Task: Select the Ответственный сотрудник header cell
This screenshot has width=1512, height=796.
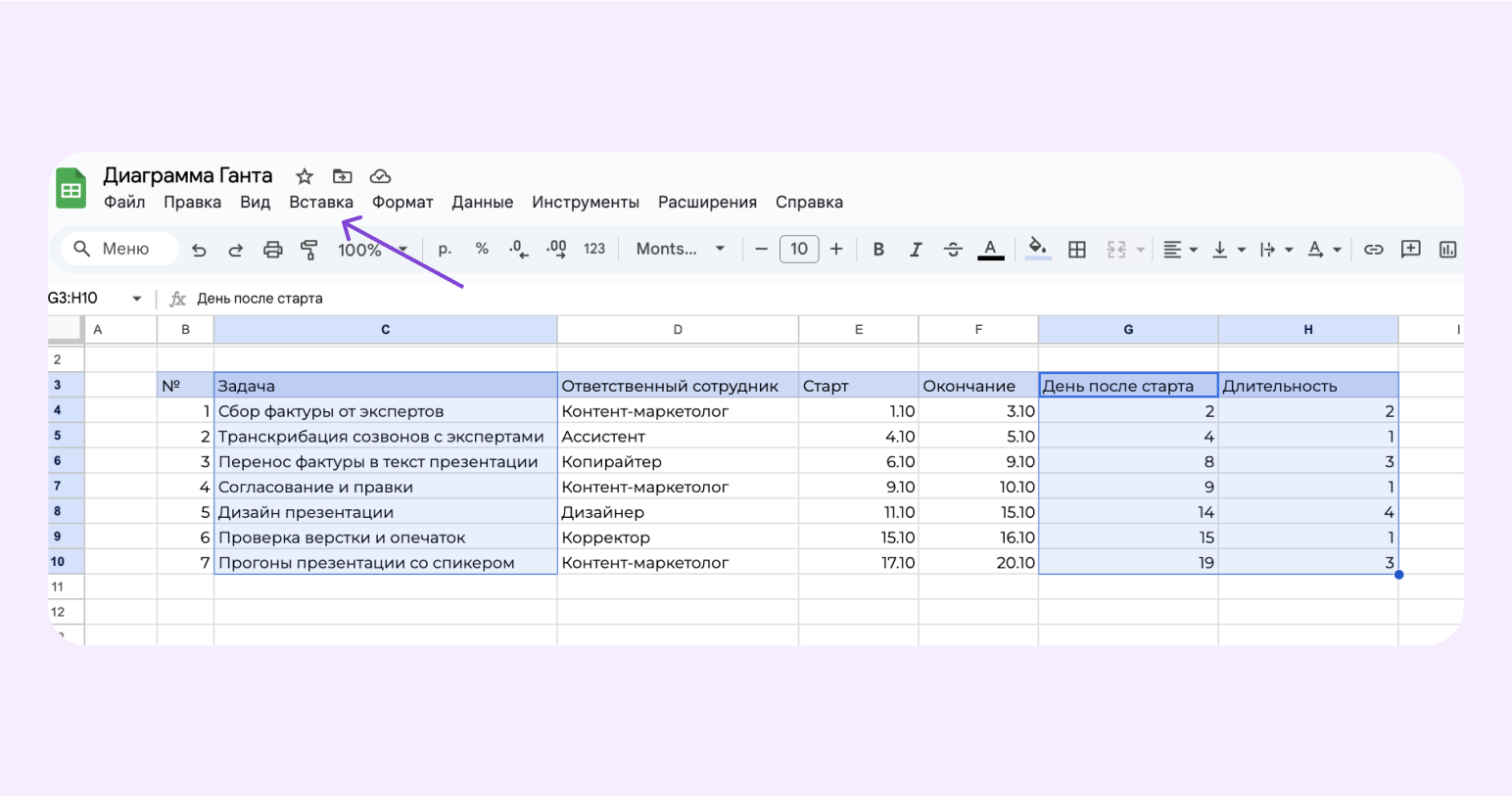Action: pos(678,386)
